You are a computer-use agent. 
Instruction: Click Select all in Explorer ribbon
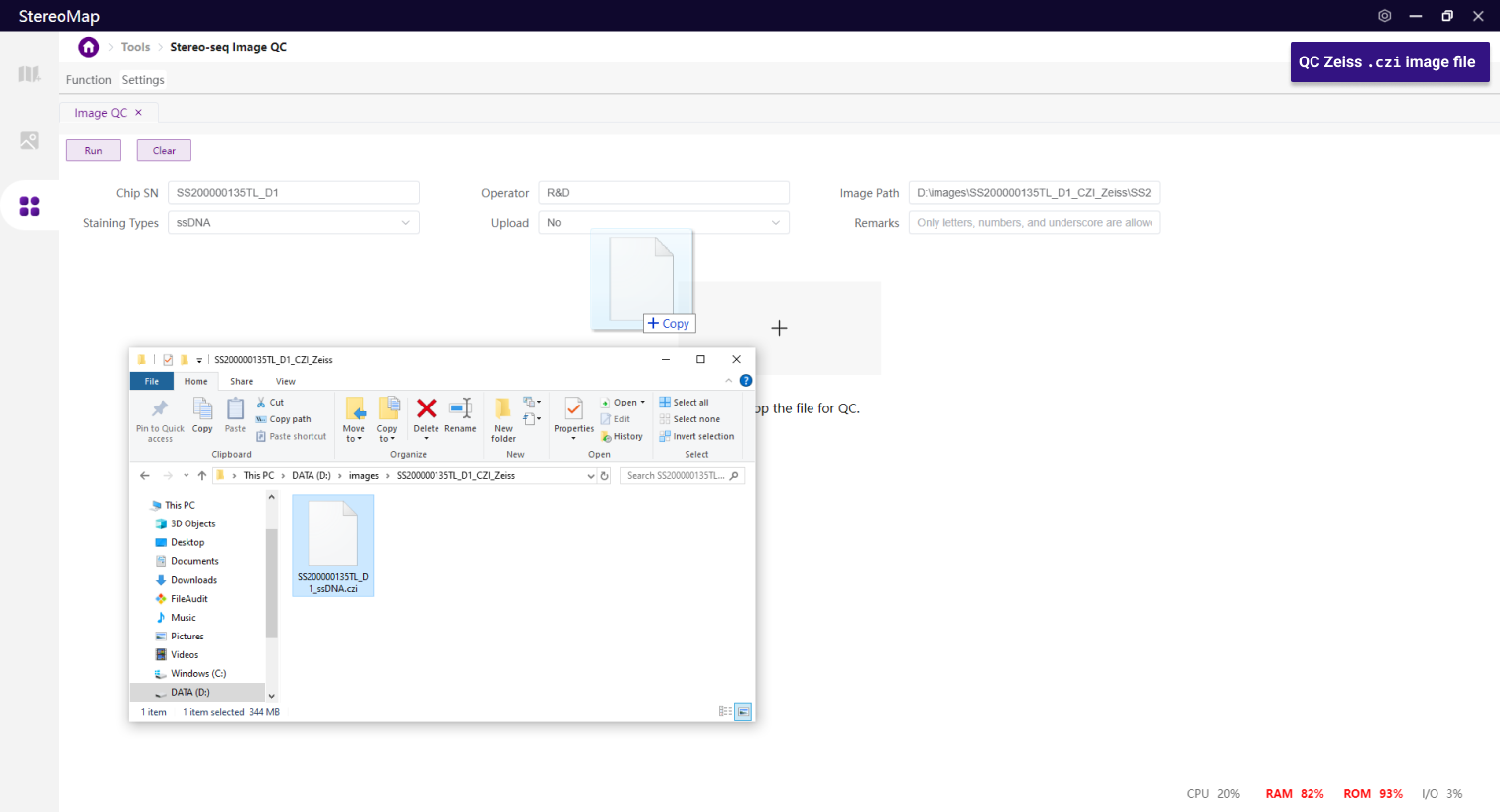coord(685,403)
